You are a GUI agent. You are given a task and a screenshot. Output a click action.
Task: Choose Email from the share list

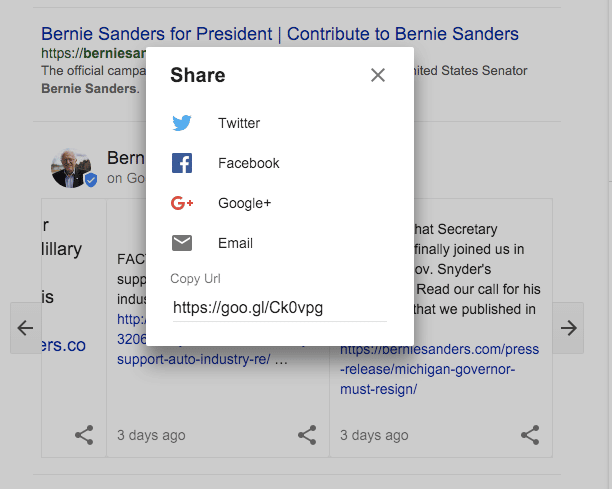[236, 243]
